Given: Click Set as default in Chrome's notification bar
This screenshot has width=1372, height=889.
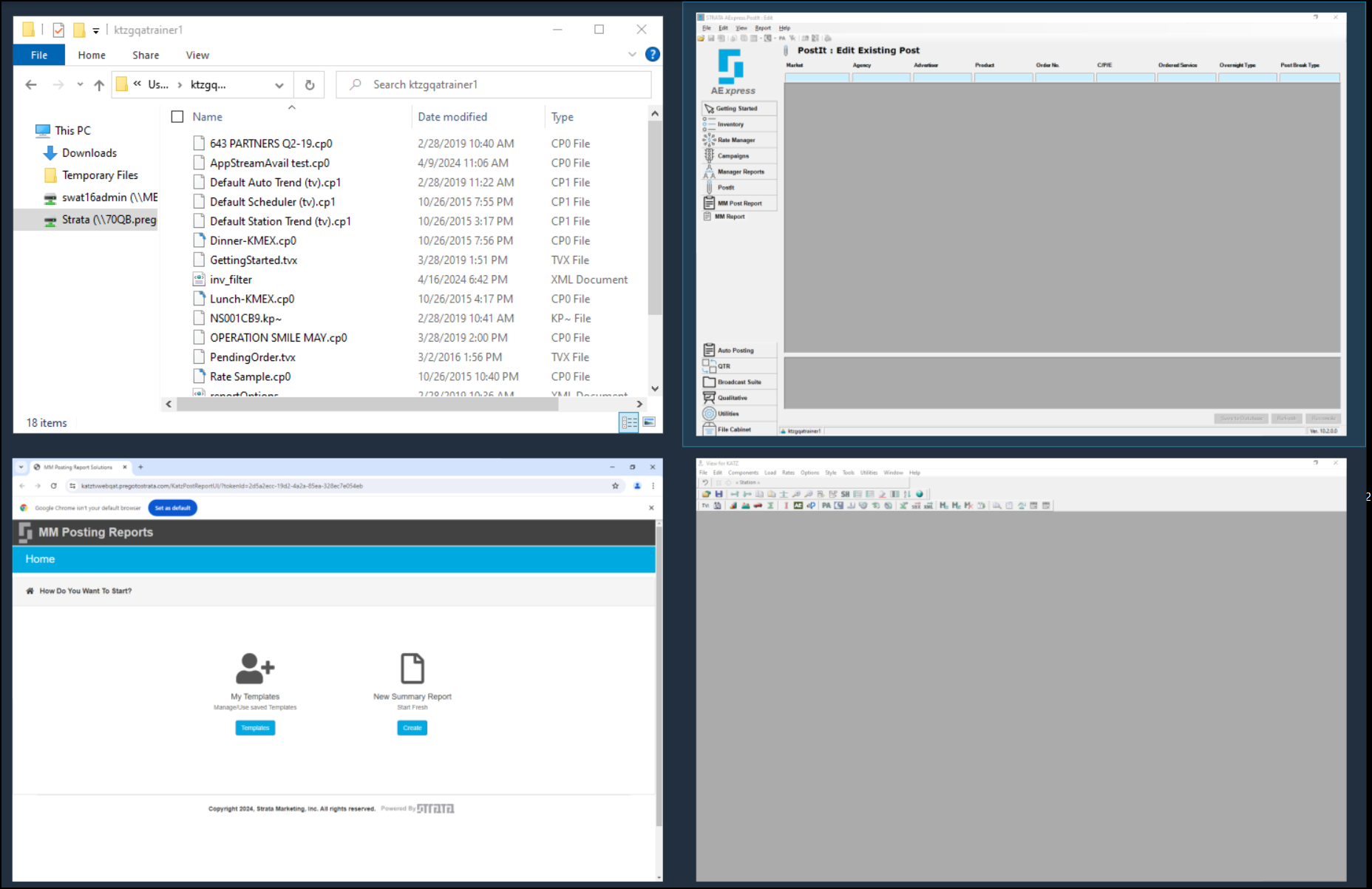Looking at the screenshot, I should pos(172,508).
